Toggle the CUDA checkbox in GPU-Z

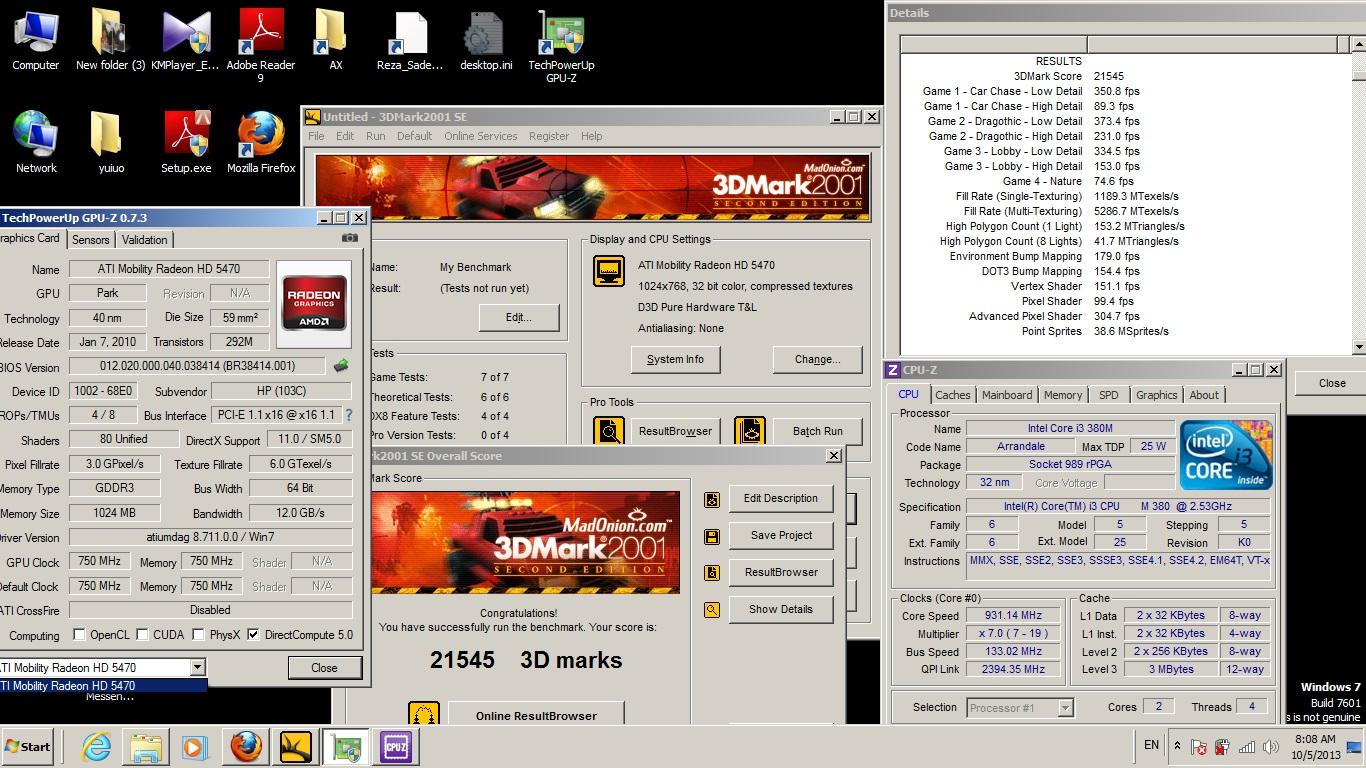tap(142, 635)
